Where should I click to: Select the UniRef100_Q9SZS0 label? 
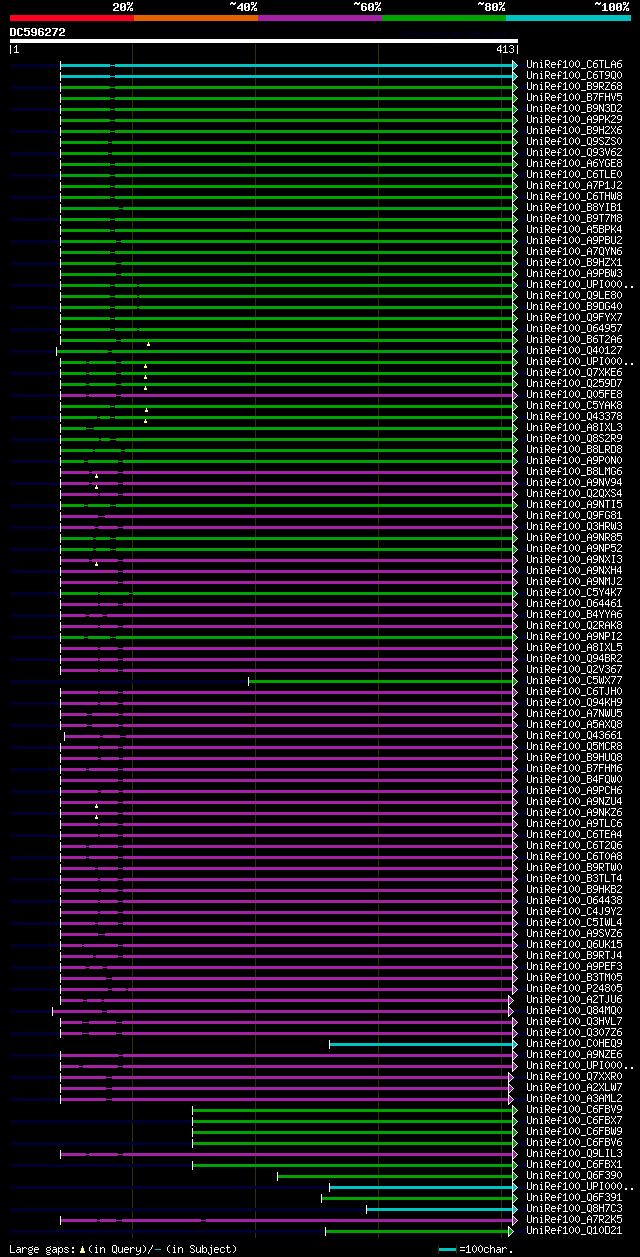coord(574,141)
